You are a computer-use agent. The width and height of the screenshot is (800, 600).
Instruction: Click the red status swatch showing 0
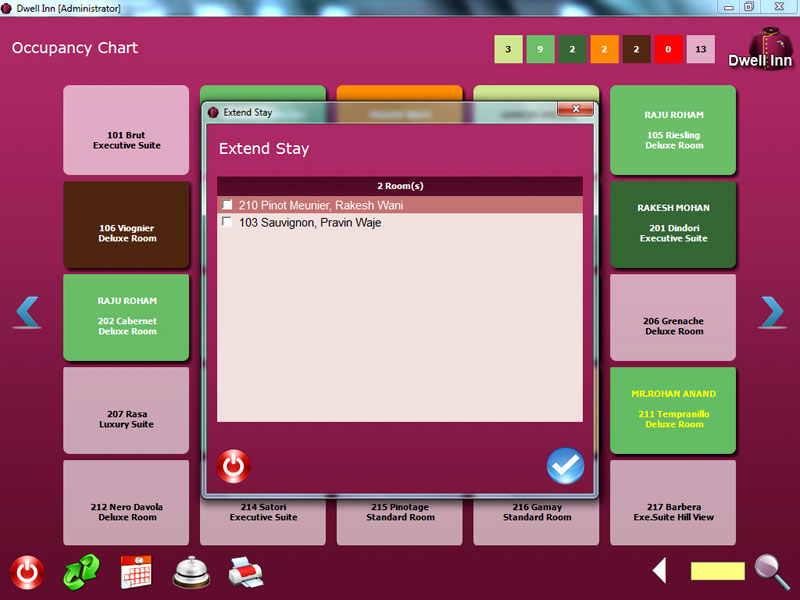tap(668, 49)
